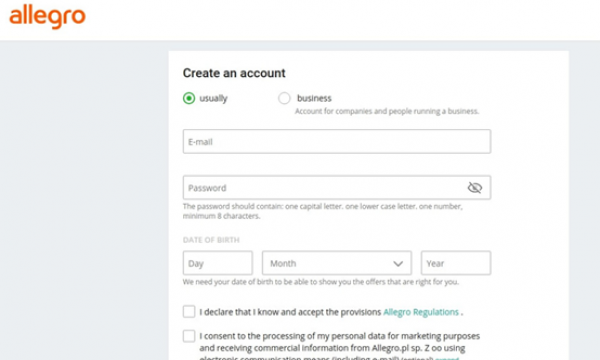Click the Year input field
This screenshot has height=360, width=600.
[x=456, y=263]
